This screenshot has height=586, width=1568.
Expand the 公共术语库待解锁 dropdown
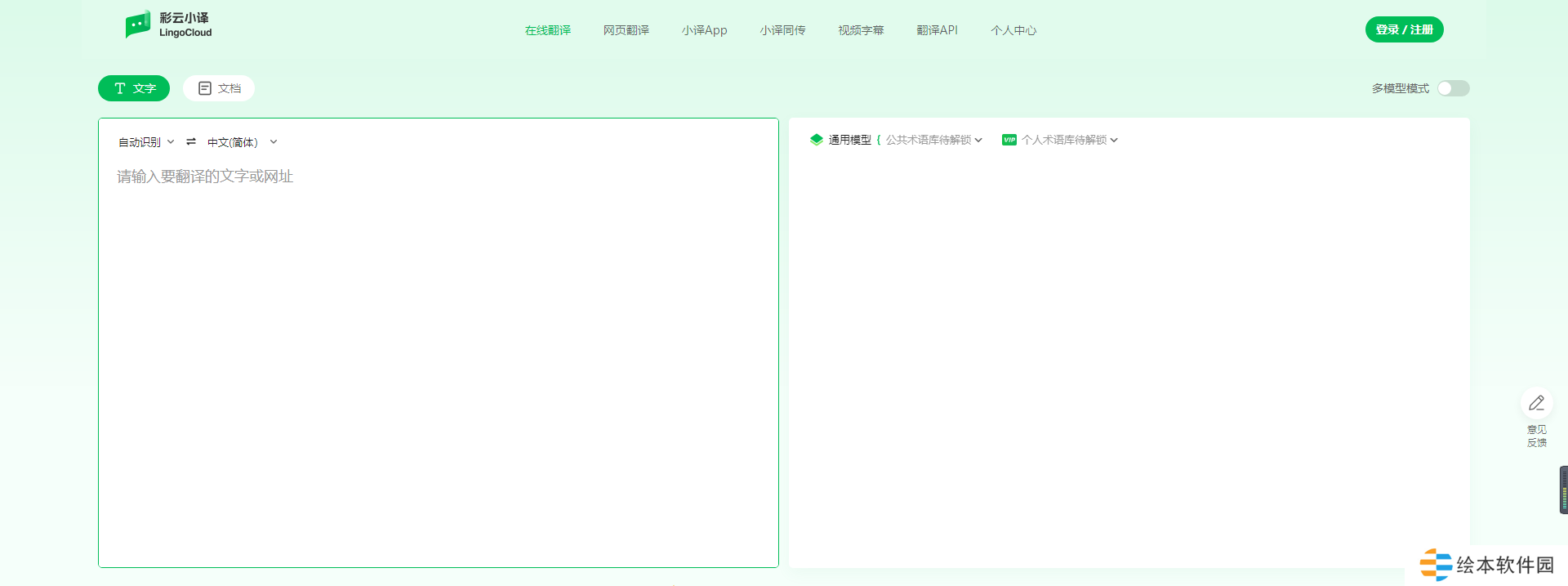click(x=933, y=140)
